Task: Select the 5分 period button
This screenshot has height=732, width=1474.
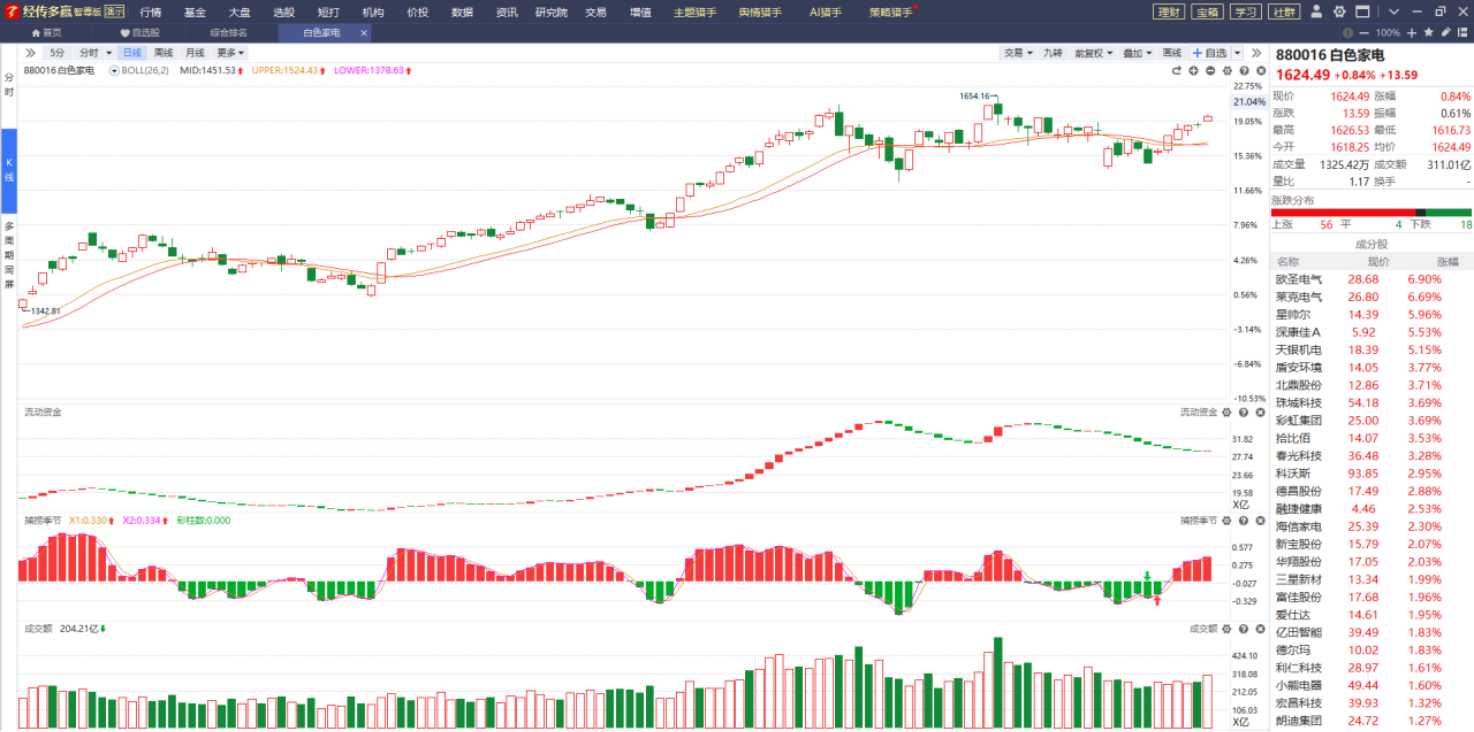Action: [57, 53]
